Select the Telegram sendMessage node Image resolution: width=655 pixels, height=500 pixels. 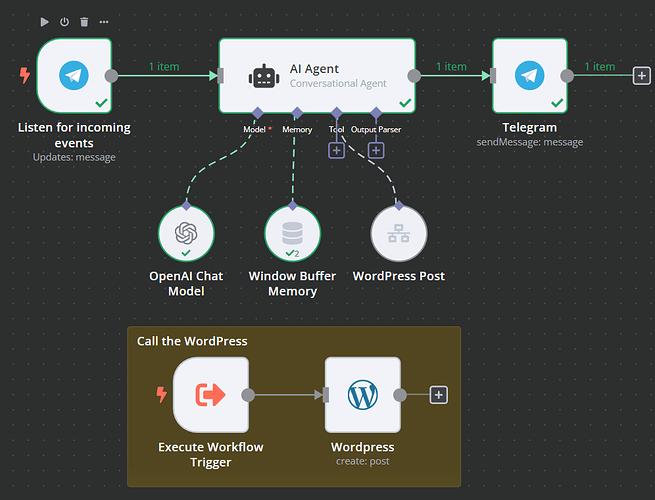point(530,76)
